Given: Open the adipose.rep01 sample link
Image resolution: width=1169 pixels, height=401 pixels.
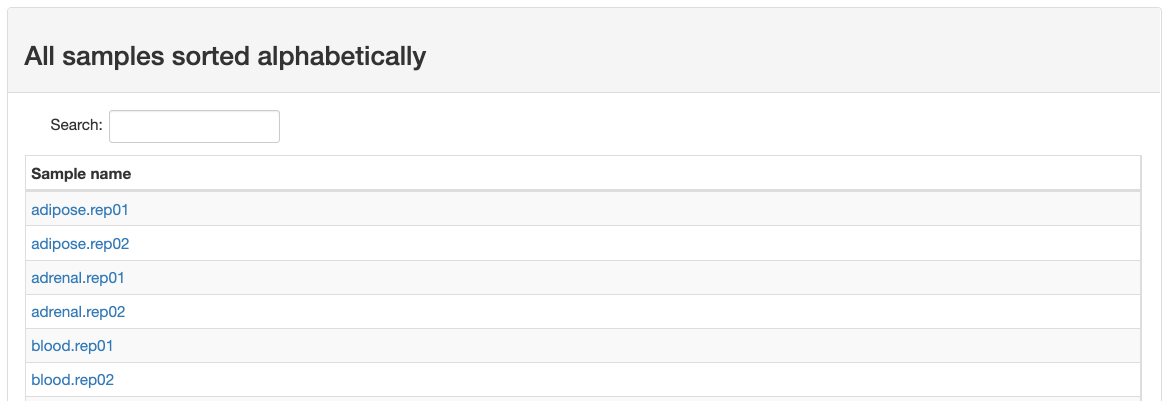Looking at the screenshot, I should 80,210.
